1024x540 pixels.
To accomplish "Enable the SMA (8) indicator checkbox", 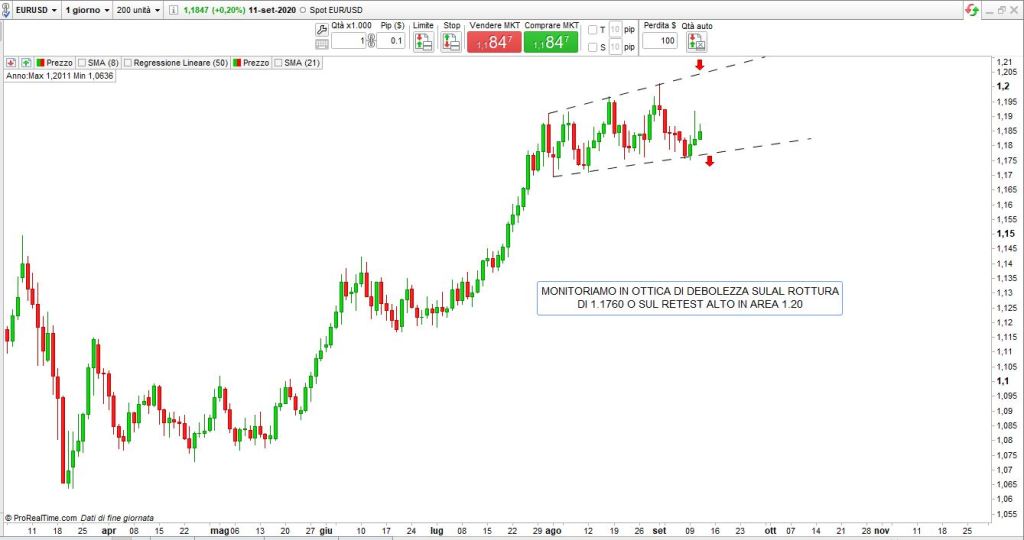I will (82, 63).
